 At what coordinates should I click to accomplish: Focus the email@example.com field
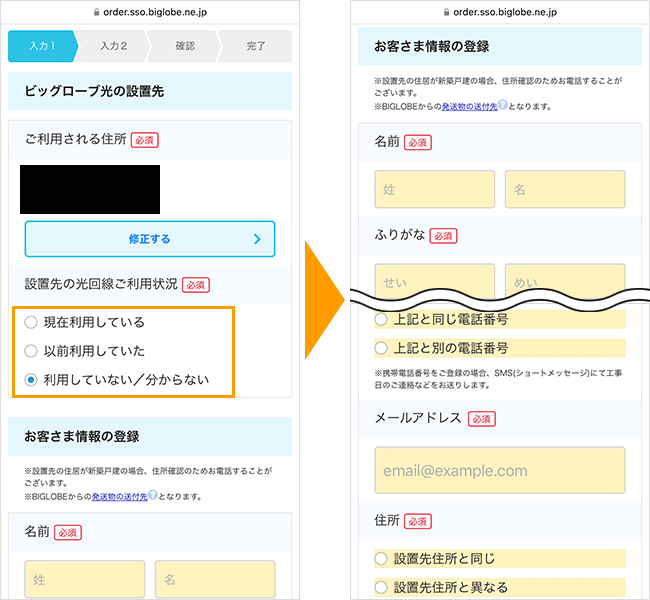(500, 470)
